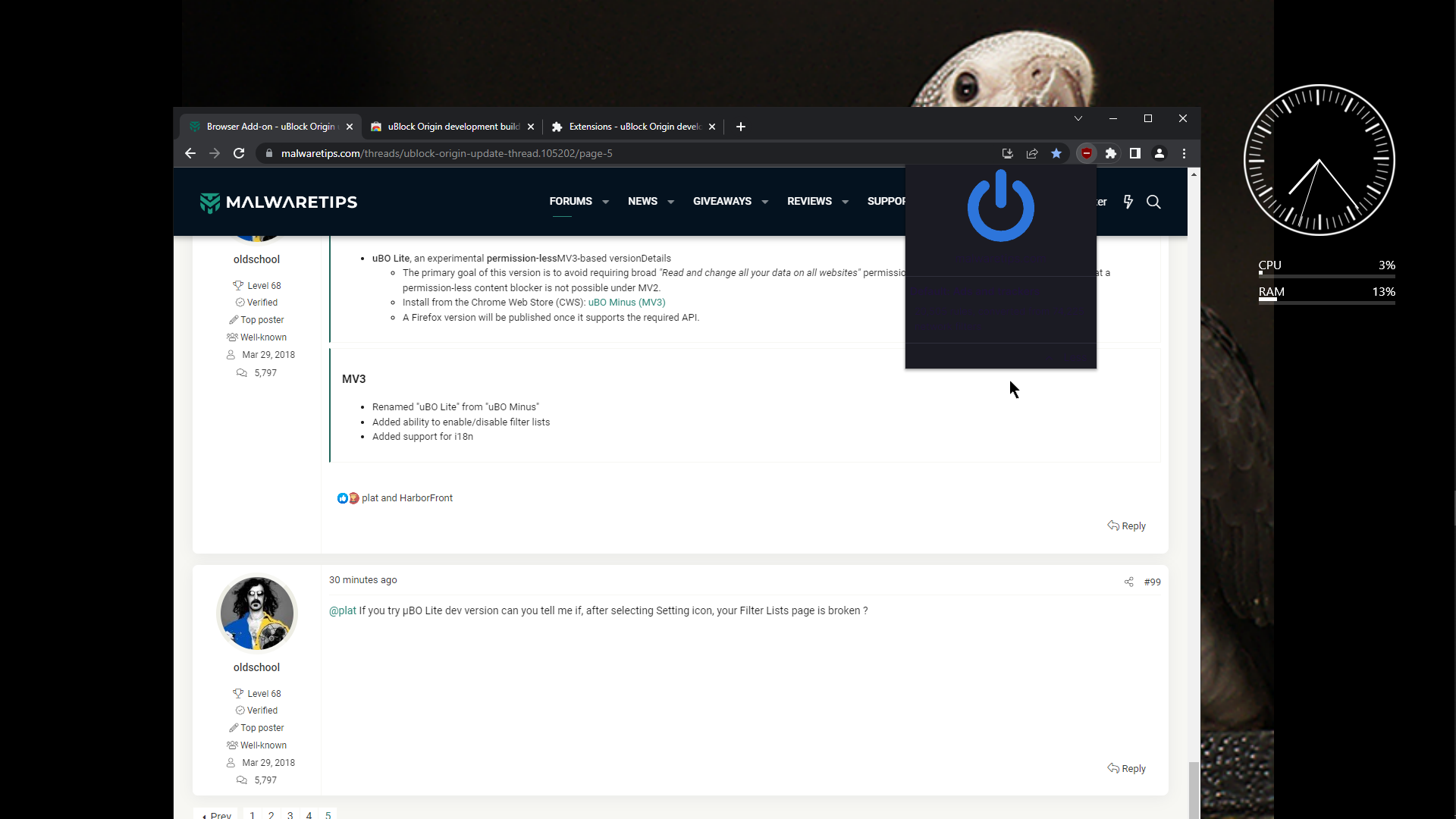Click the Top poster pencil icon on post #99

click(234, 729)
